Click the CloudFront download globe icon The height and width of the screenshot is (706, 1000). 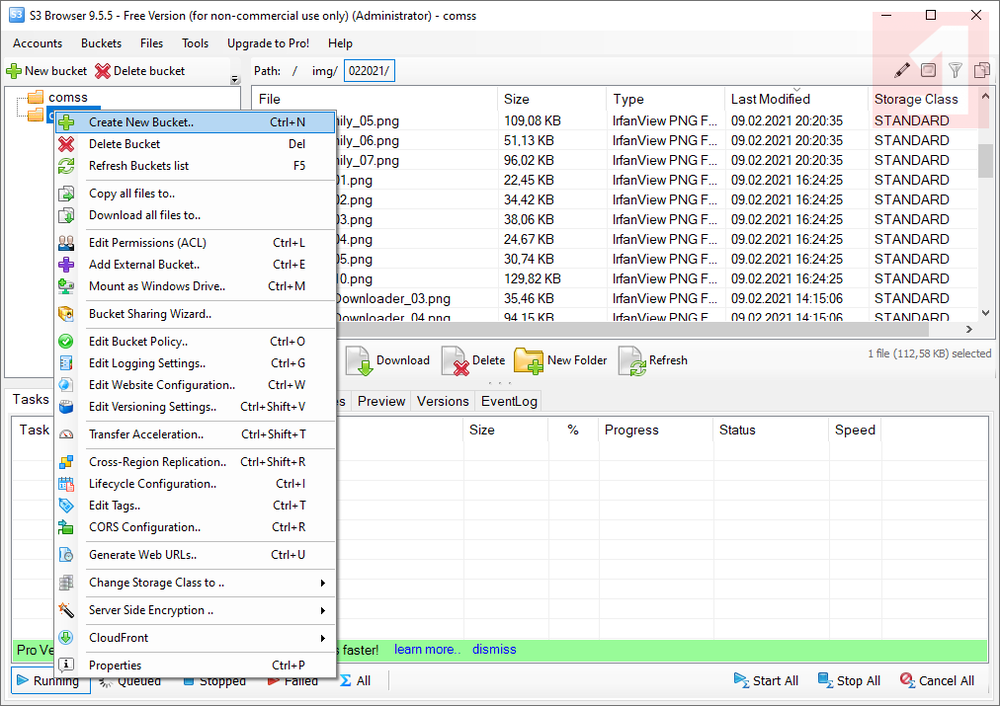[66, 638]
